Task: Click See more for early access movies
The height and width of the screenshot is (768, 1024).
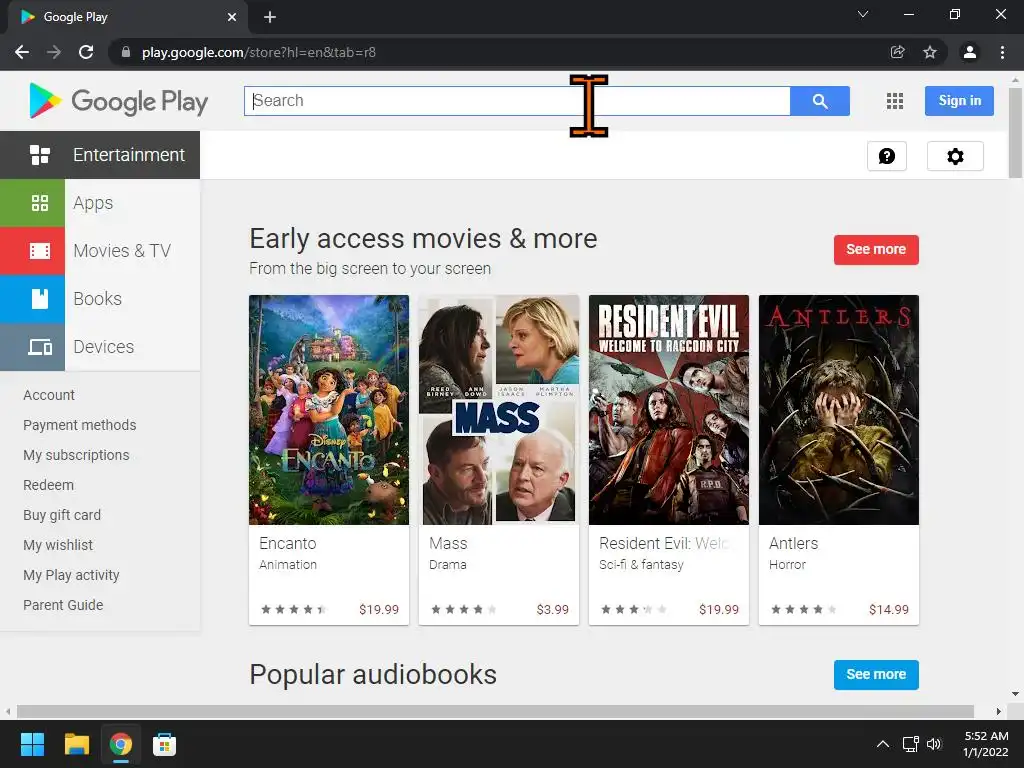Action: tap(876, 249)
